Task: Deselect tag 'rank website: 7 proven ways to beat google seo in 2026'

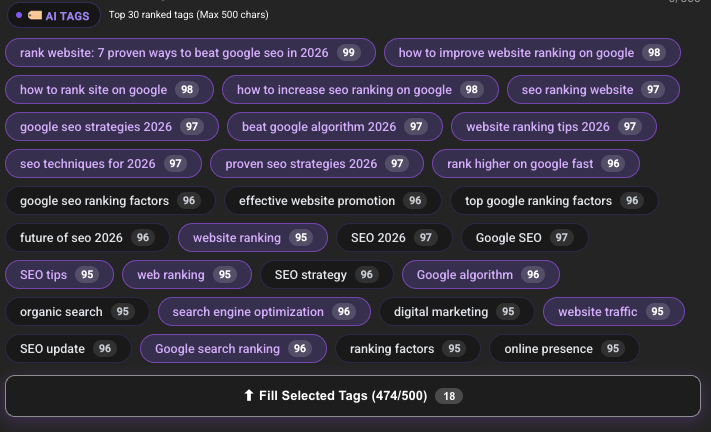Action: 190,53
